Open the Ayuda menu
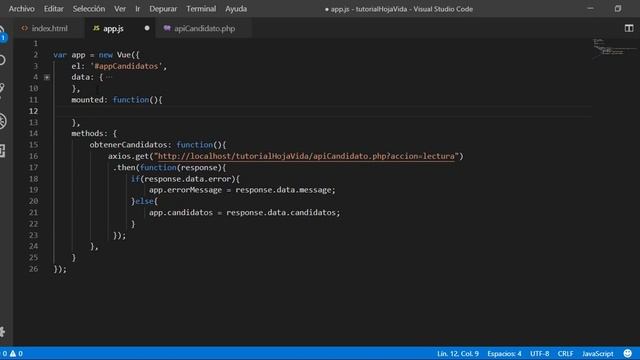Viewport: 640px width, 360px height. pos(236,9)
